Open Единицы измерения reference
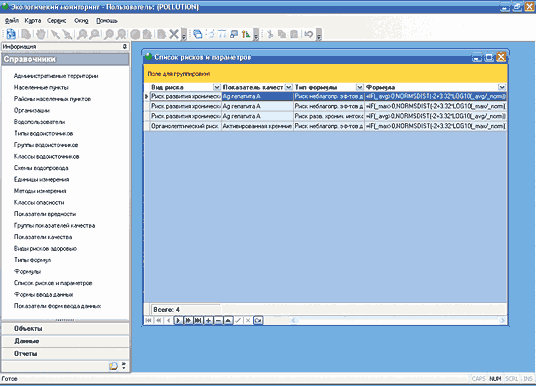The width and height of the screenshot is (536, 386). [x=41, y=179]
